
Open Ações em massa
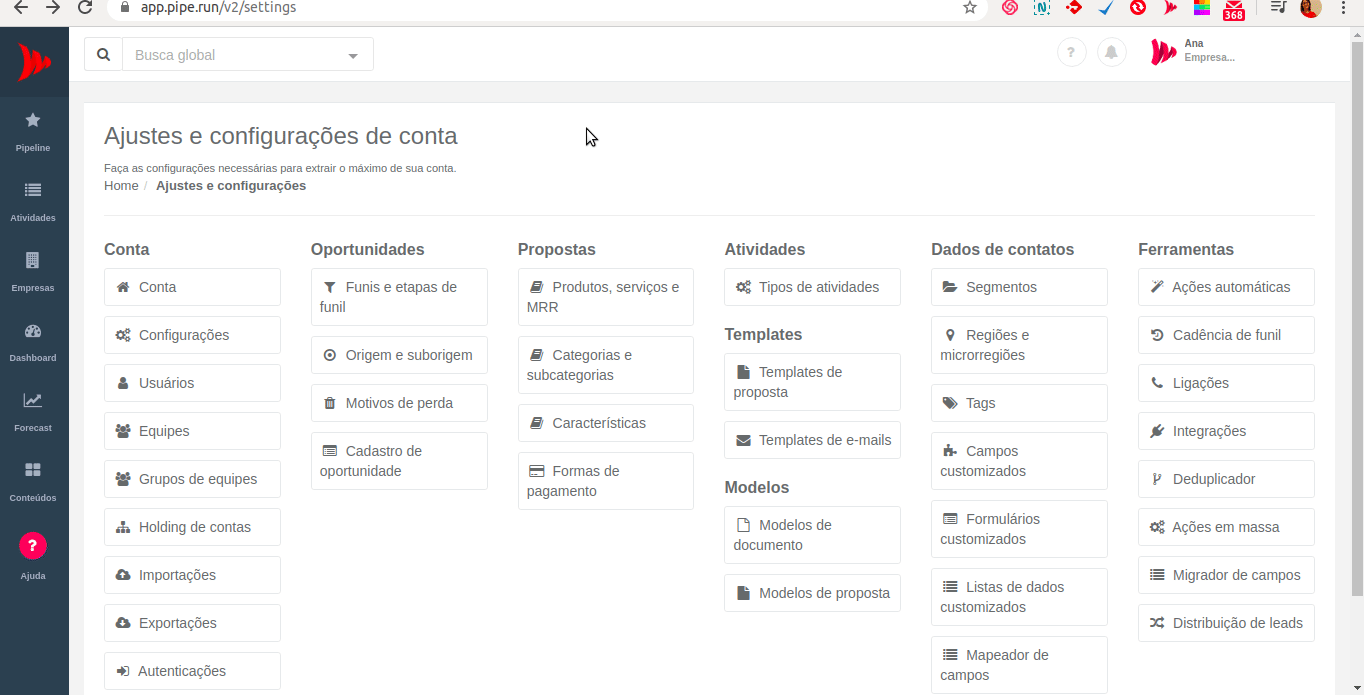pos(1226,527)
